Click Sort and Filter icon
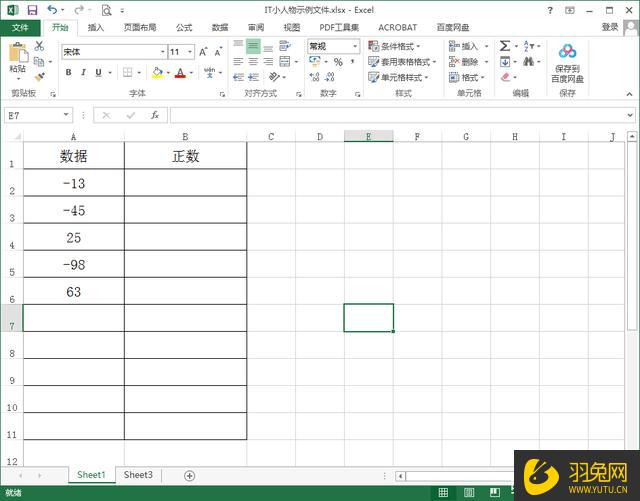640x501 pixels. click(529, 46)
